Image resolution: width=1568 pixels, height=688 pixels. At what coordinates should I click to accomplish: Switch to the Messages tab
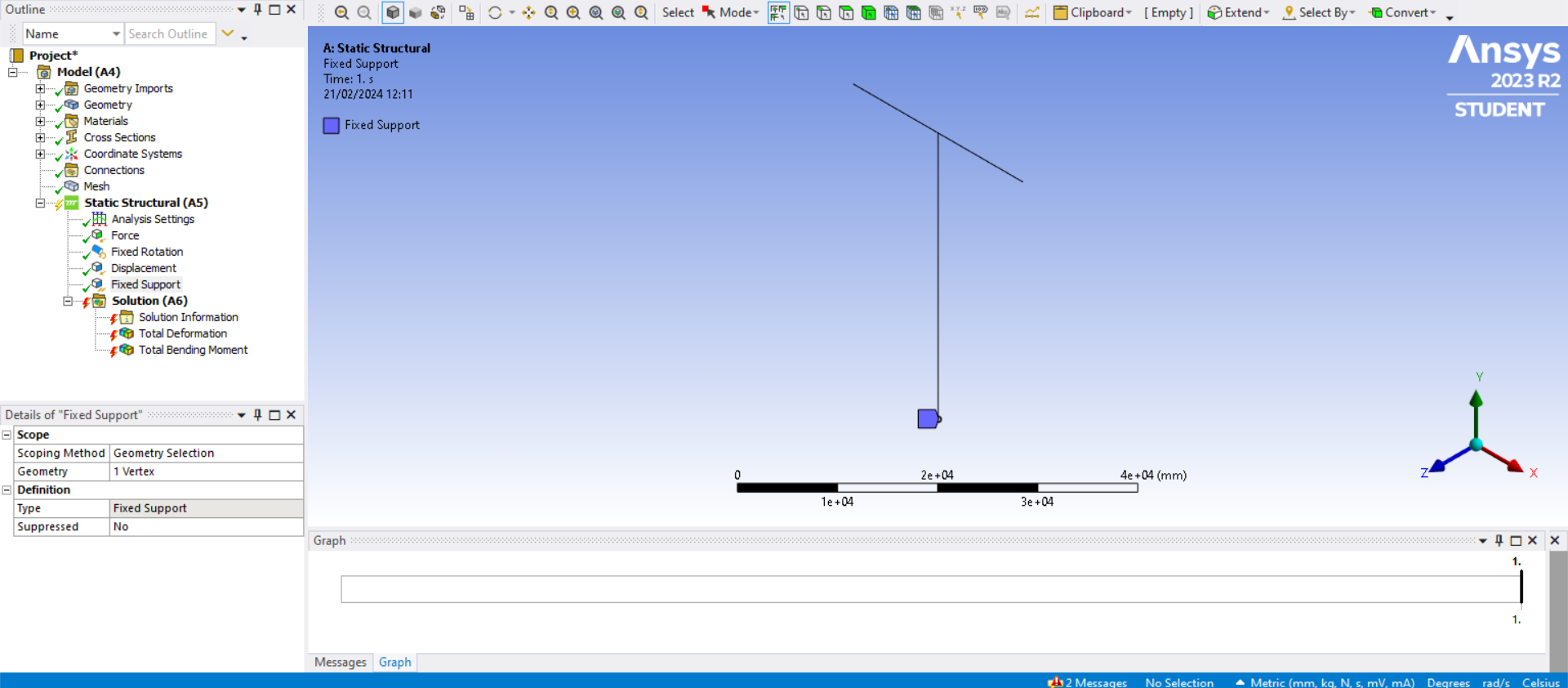point(341,662)
